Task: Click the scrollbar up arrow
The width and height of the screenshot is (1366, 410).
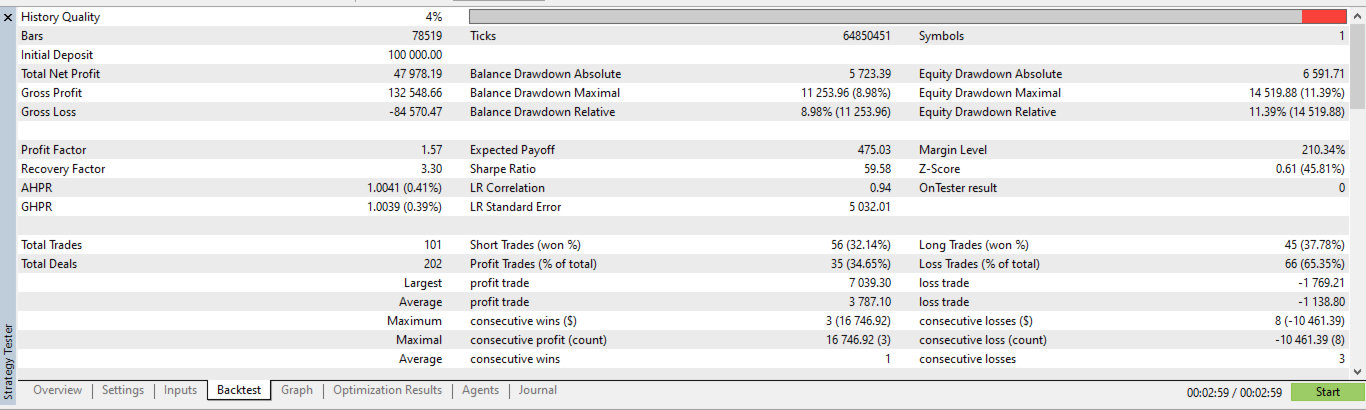Action: pyautogui.click(x=1358, y=17)
